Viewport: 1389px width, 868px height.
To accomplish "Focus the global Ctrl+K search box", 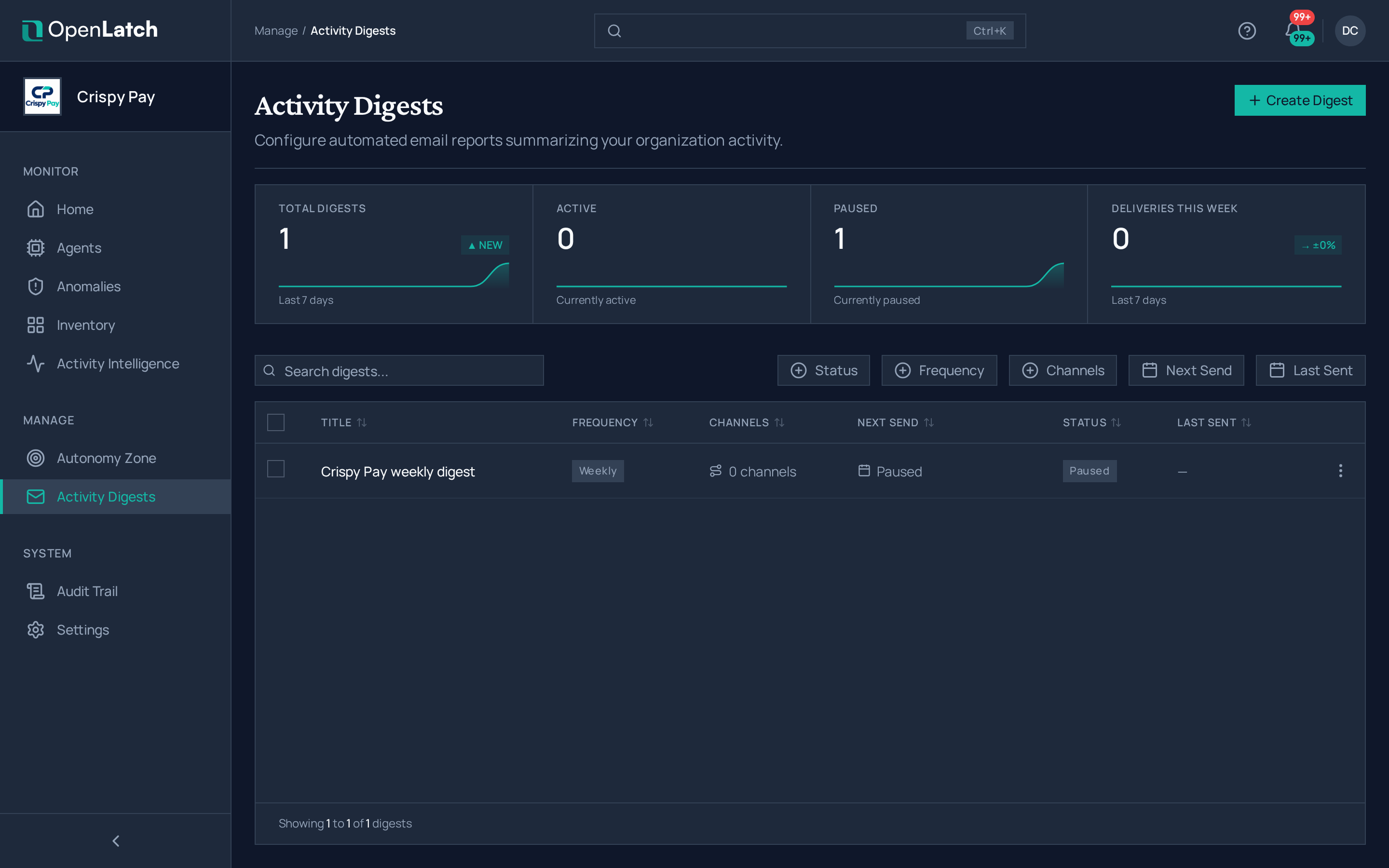I will (x=810, y=31).
